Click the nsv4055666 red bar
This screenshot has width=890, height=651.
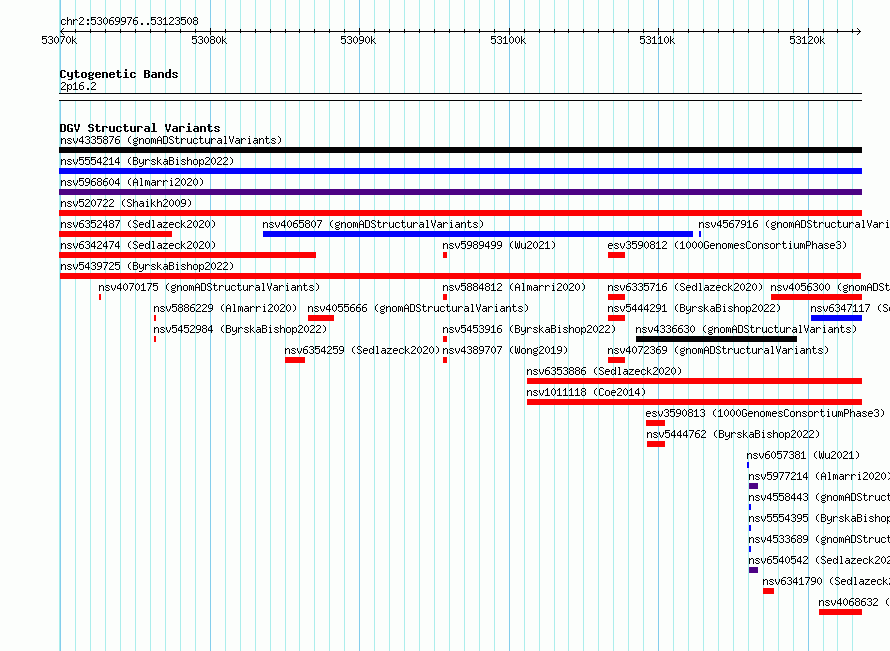pos(321,318)
